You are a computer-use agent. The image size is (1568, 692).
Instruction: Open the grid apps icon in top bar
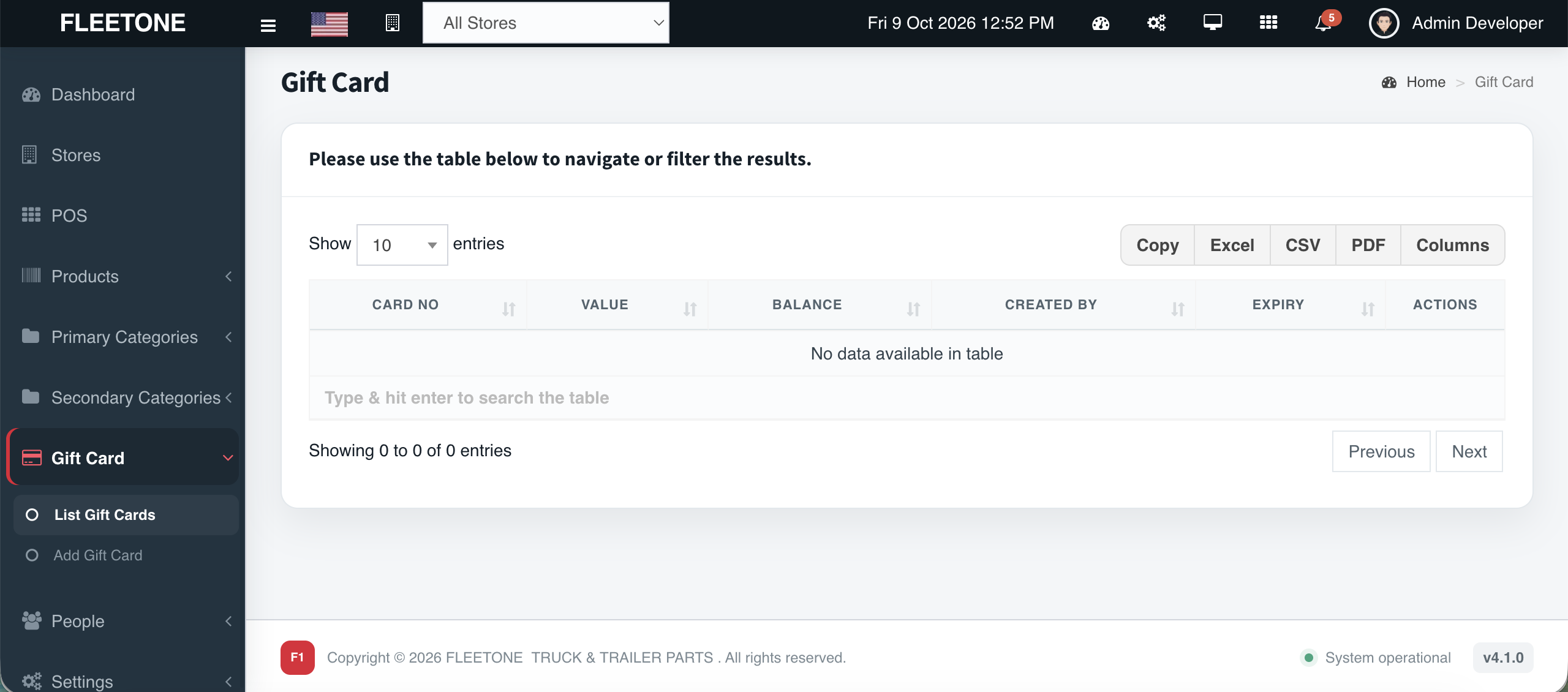(x=1268, y=23)
